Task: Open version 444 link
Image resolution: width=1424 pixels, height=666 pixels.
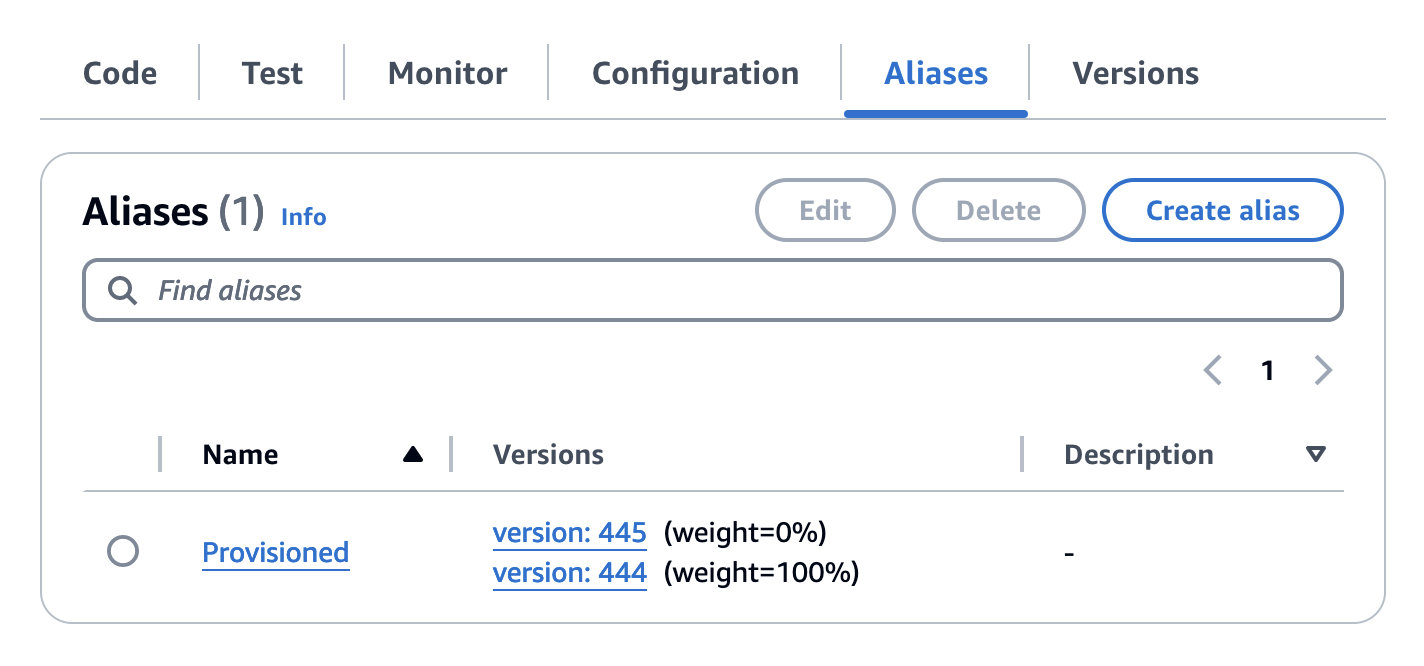Action: (x=569, y=572)
